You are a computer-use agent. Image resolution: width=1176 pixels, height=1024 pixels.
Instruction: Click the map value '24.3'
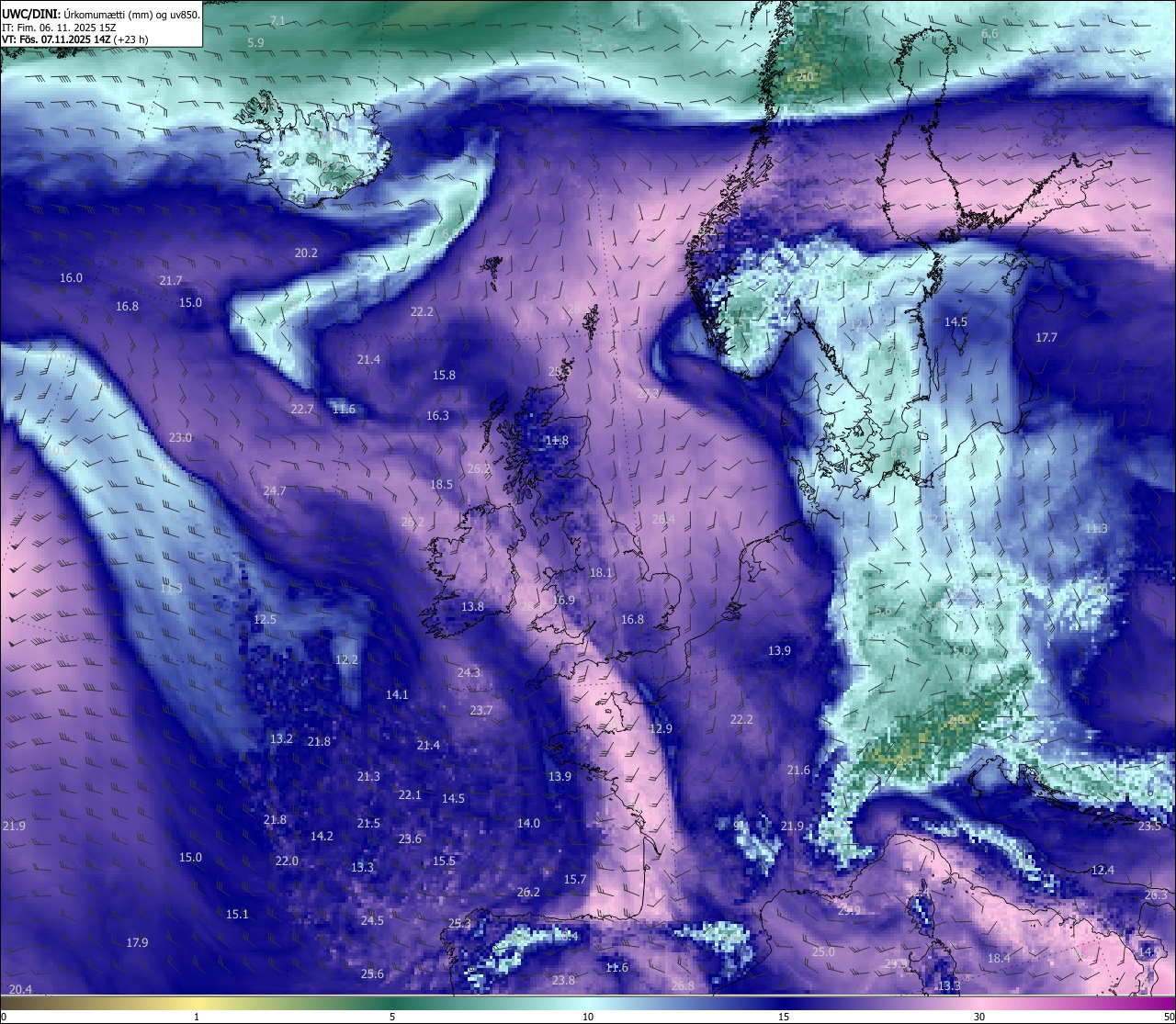click(x=469, y=672)
